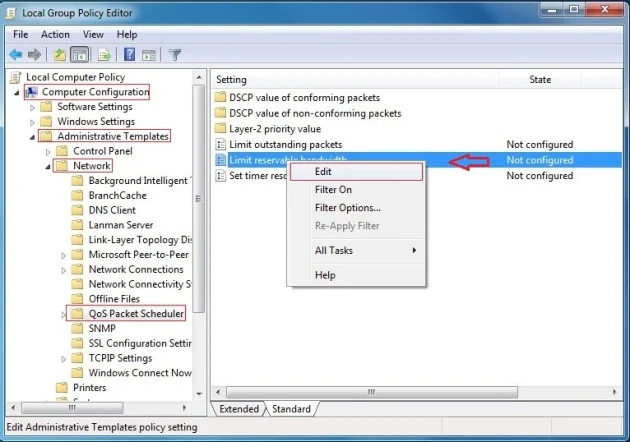Viewport: 630px width, 442px height.
Task: Switch to the Extended tab
Action: pos(239,409)
